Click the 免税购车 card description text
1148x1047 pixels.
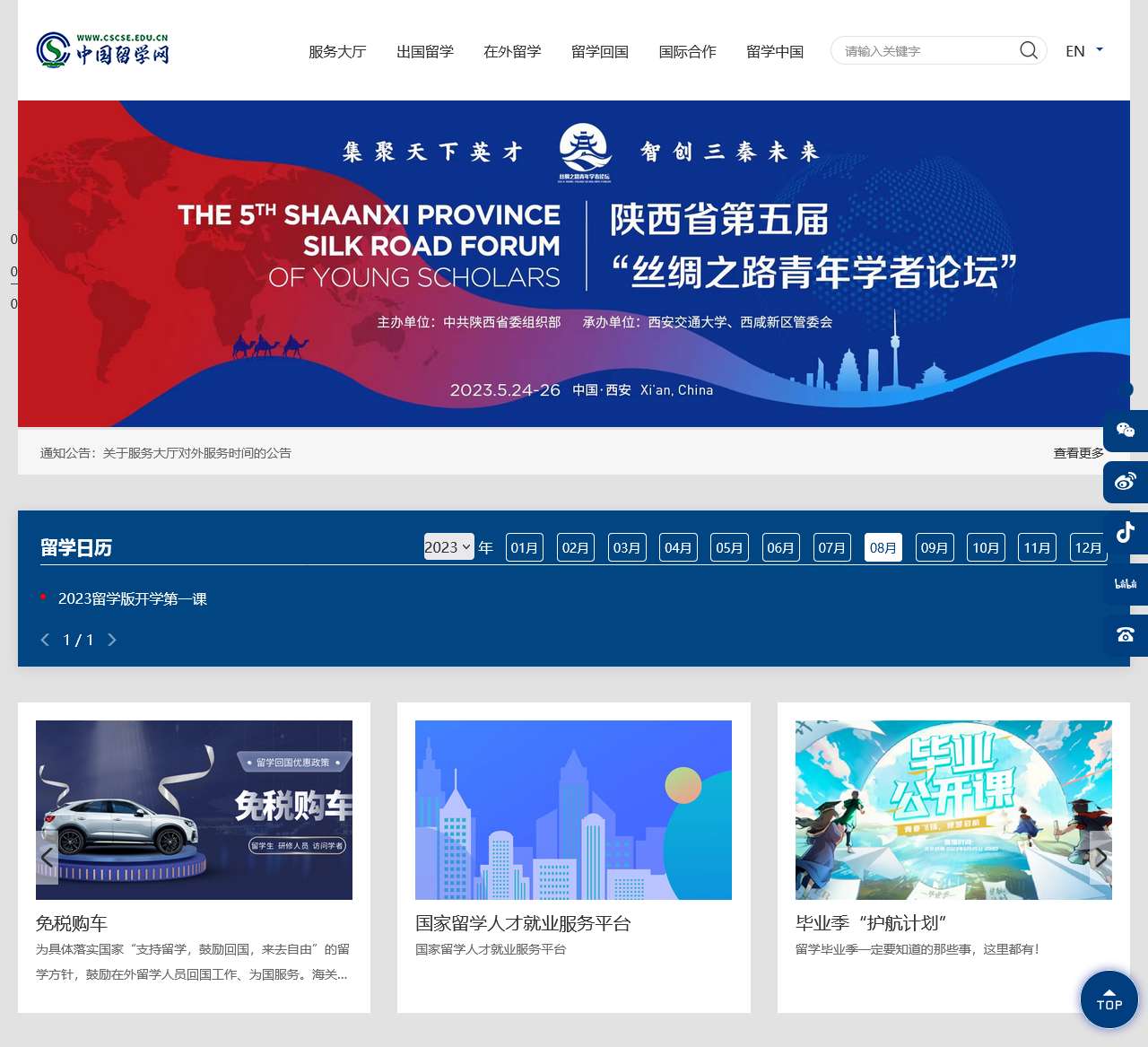[x=193, y=962]
